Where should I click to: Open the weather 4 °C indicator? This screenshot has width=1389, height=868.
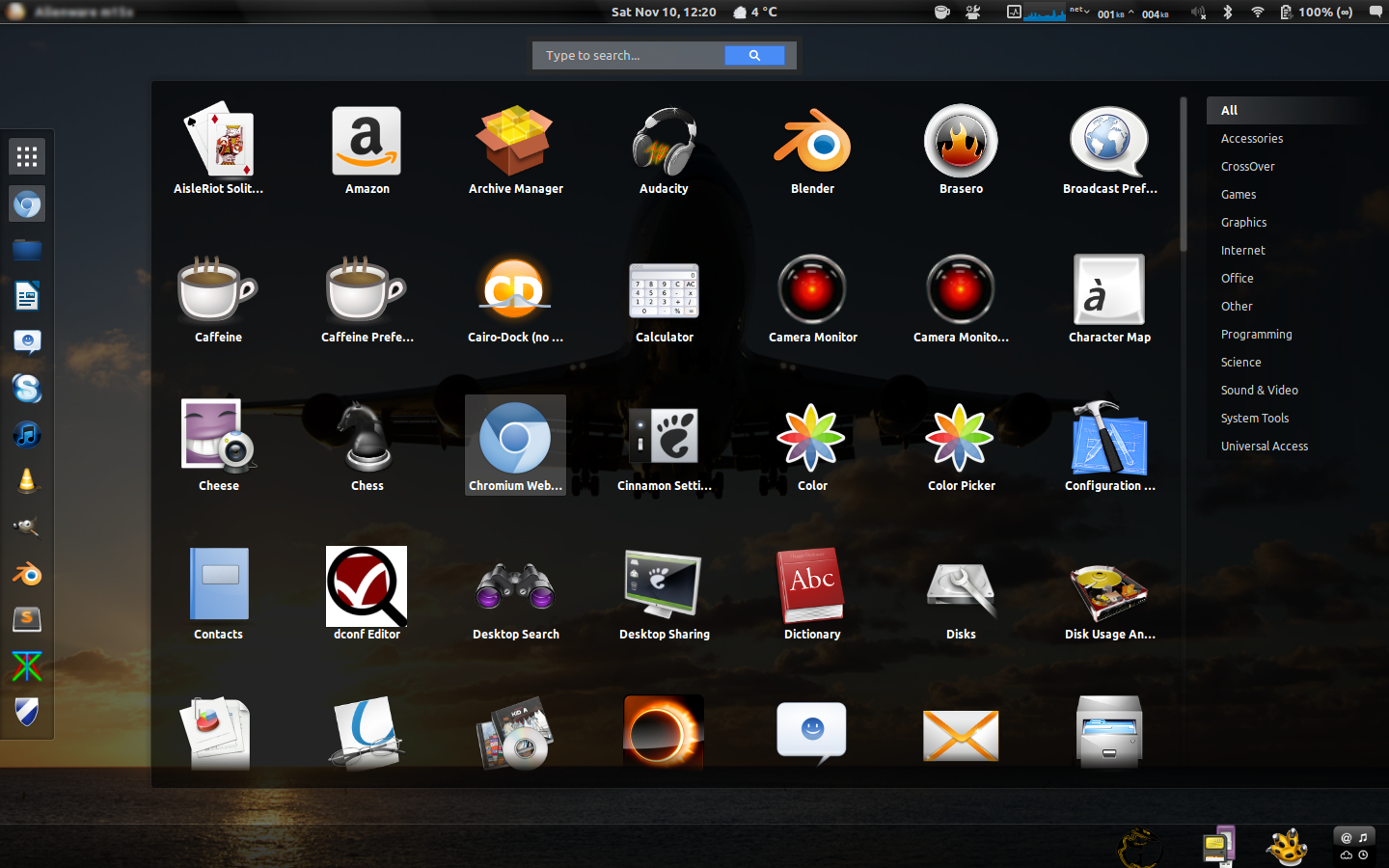coord(755,12)
